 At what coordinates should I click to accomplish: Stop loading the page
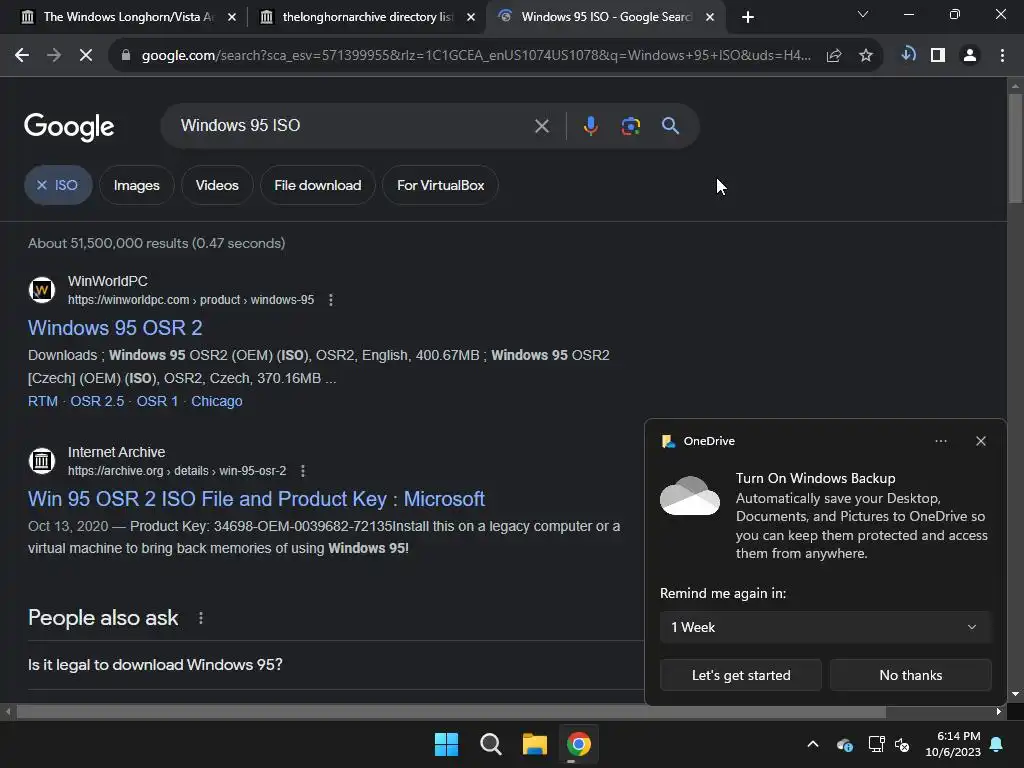tap(86, 56)
